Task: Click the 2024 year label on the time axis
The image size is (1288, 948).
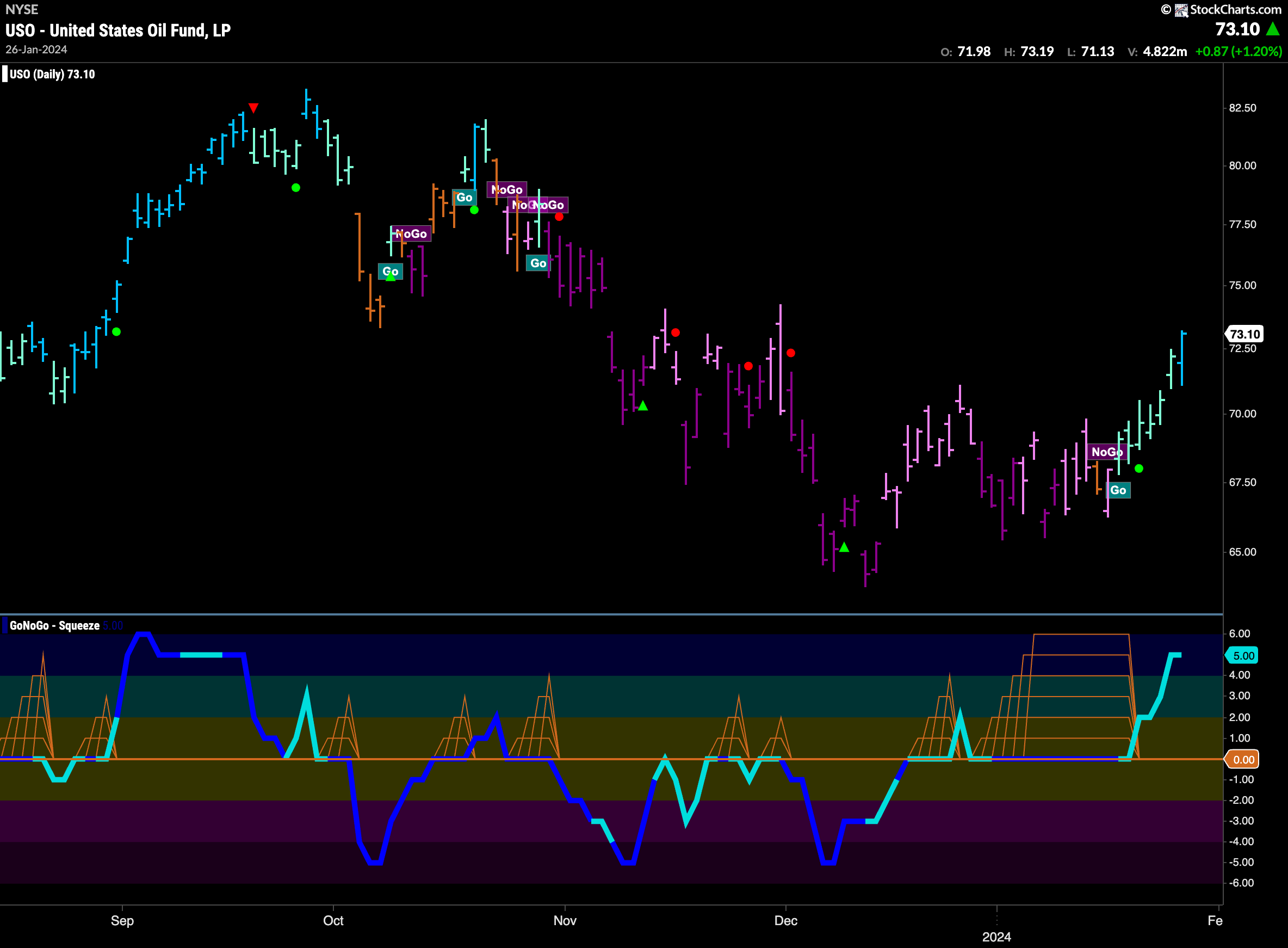Action: click(996, 937)
